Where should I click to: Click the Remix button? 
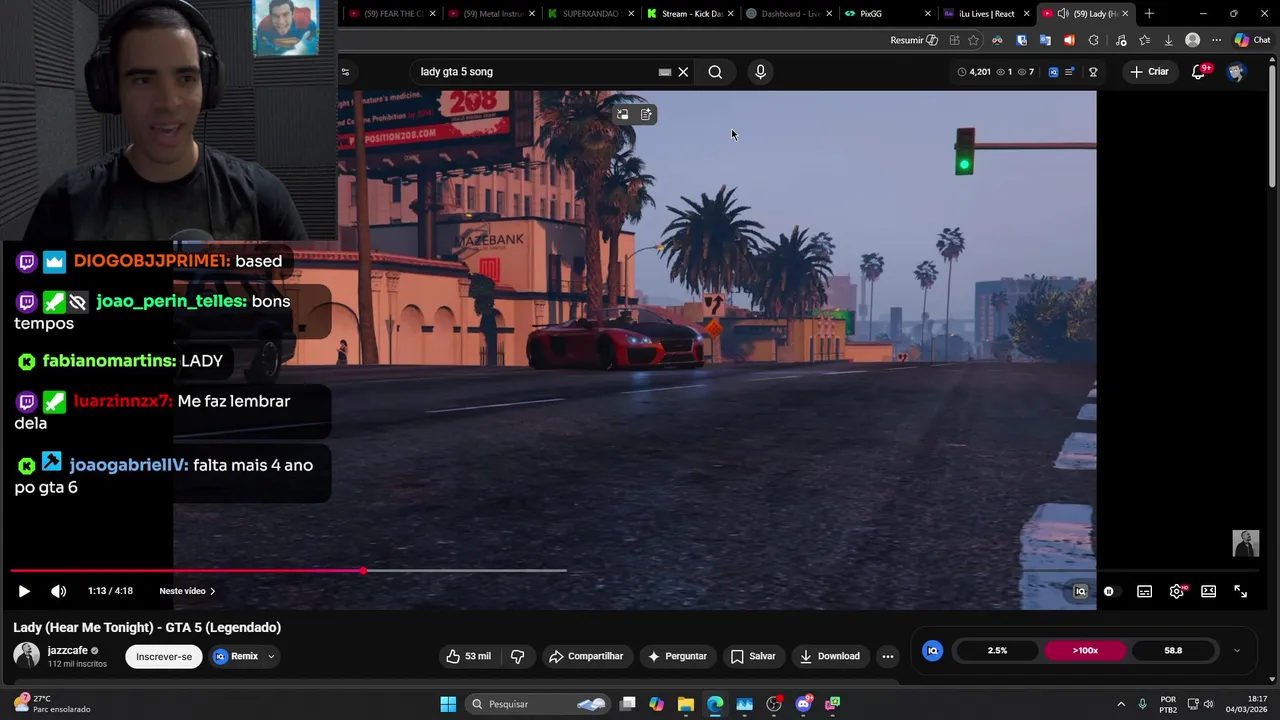[x=236, y=656]
